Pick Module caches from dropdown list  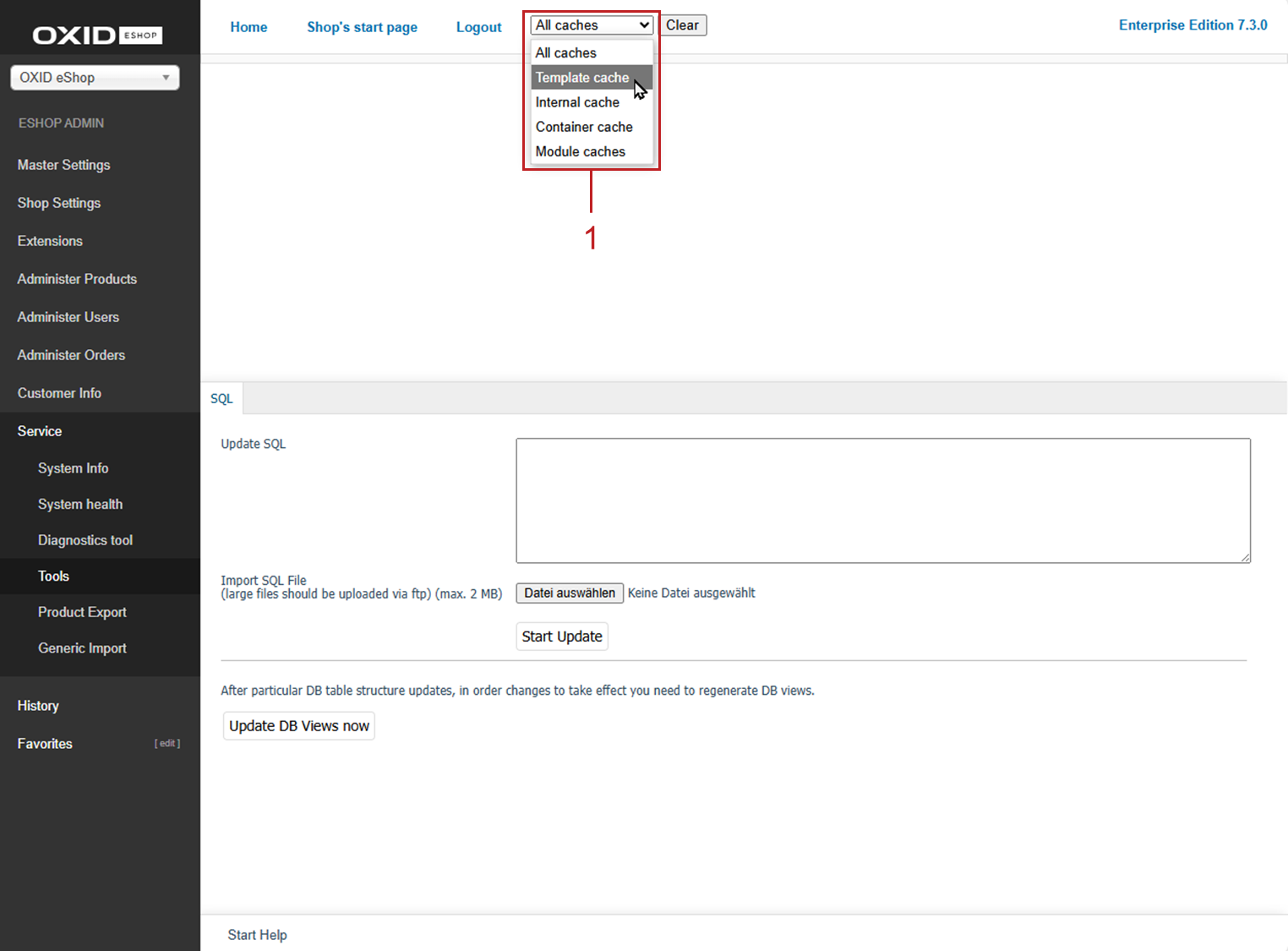pos(581,151)
